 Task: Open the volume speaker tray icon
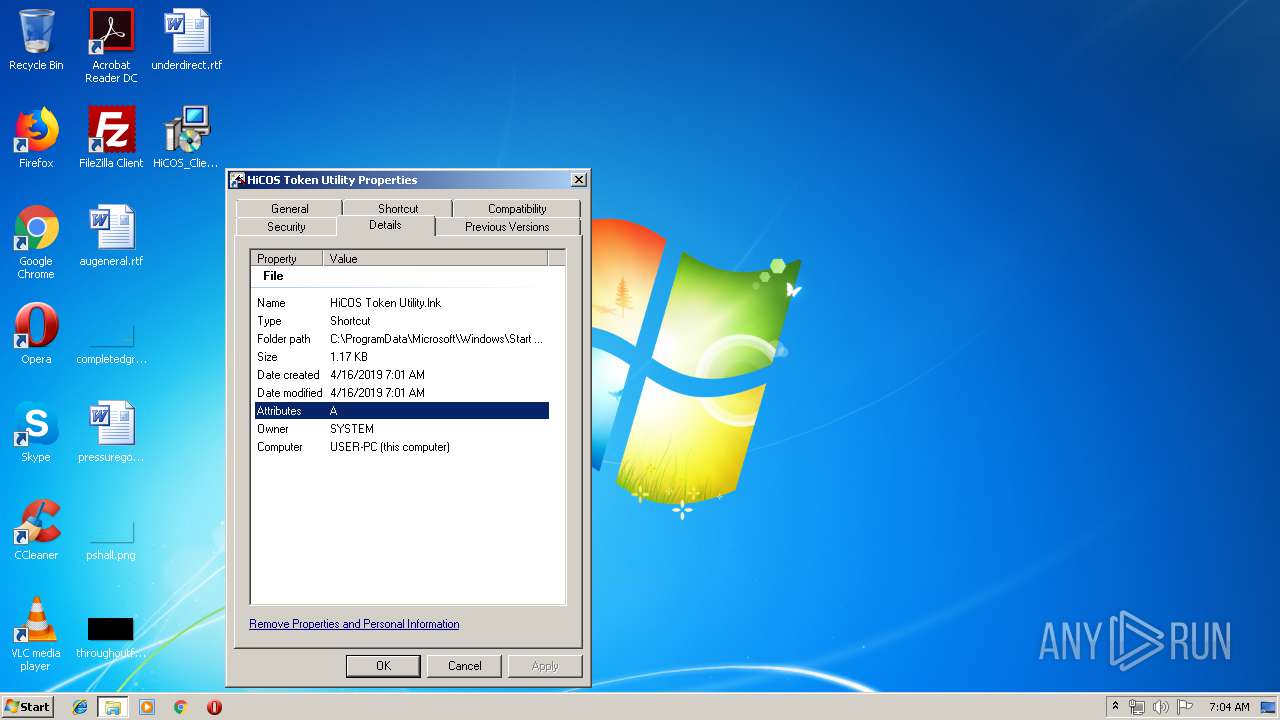pos(1161,707)
